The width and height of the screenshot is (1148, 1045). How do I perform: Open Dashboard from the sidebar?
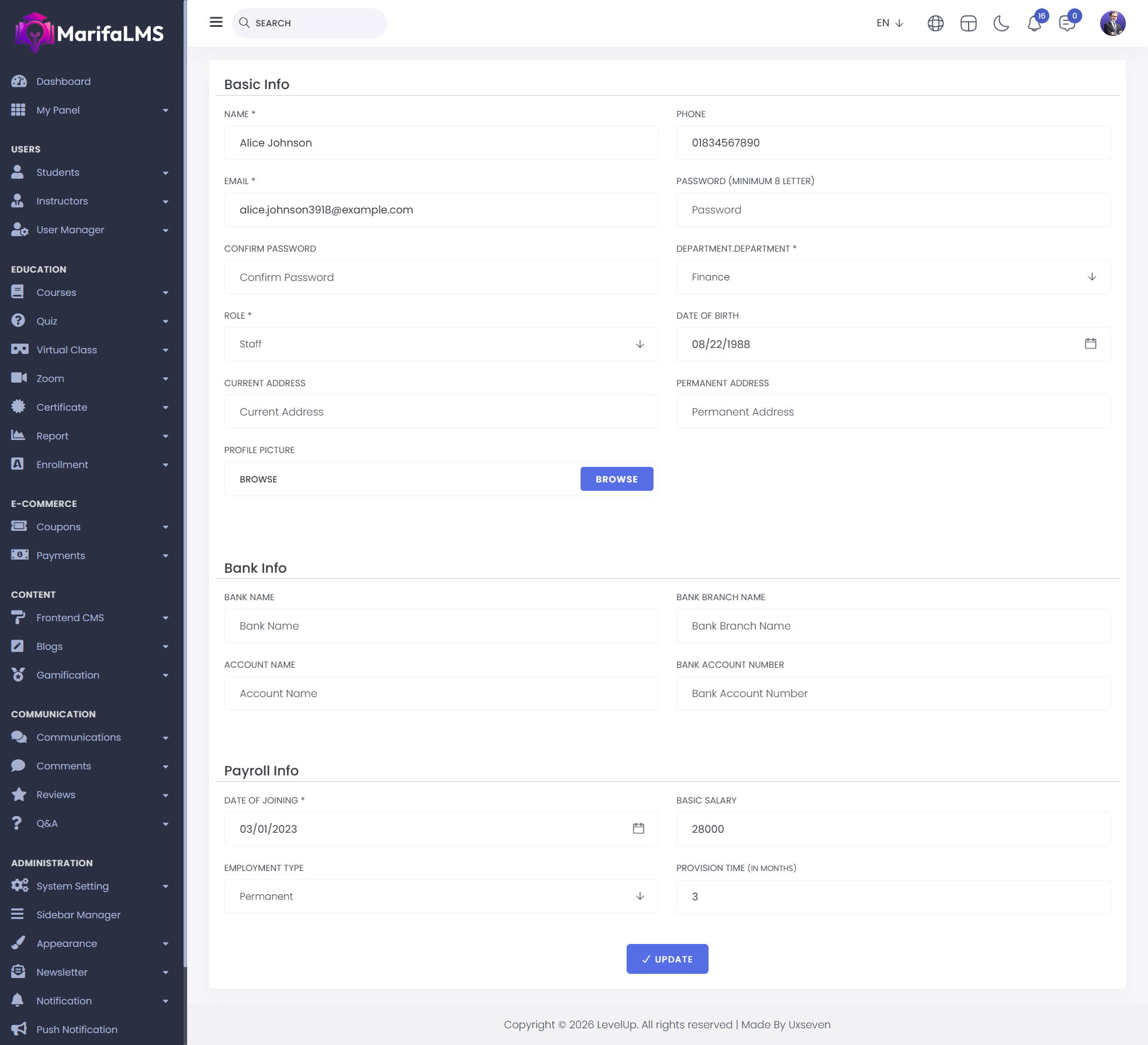63,81
